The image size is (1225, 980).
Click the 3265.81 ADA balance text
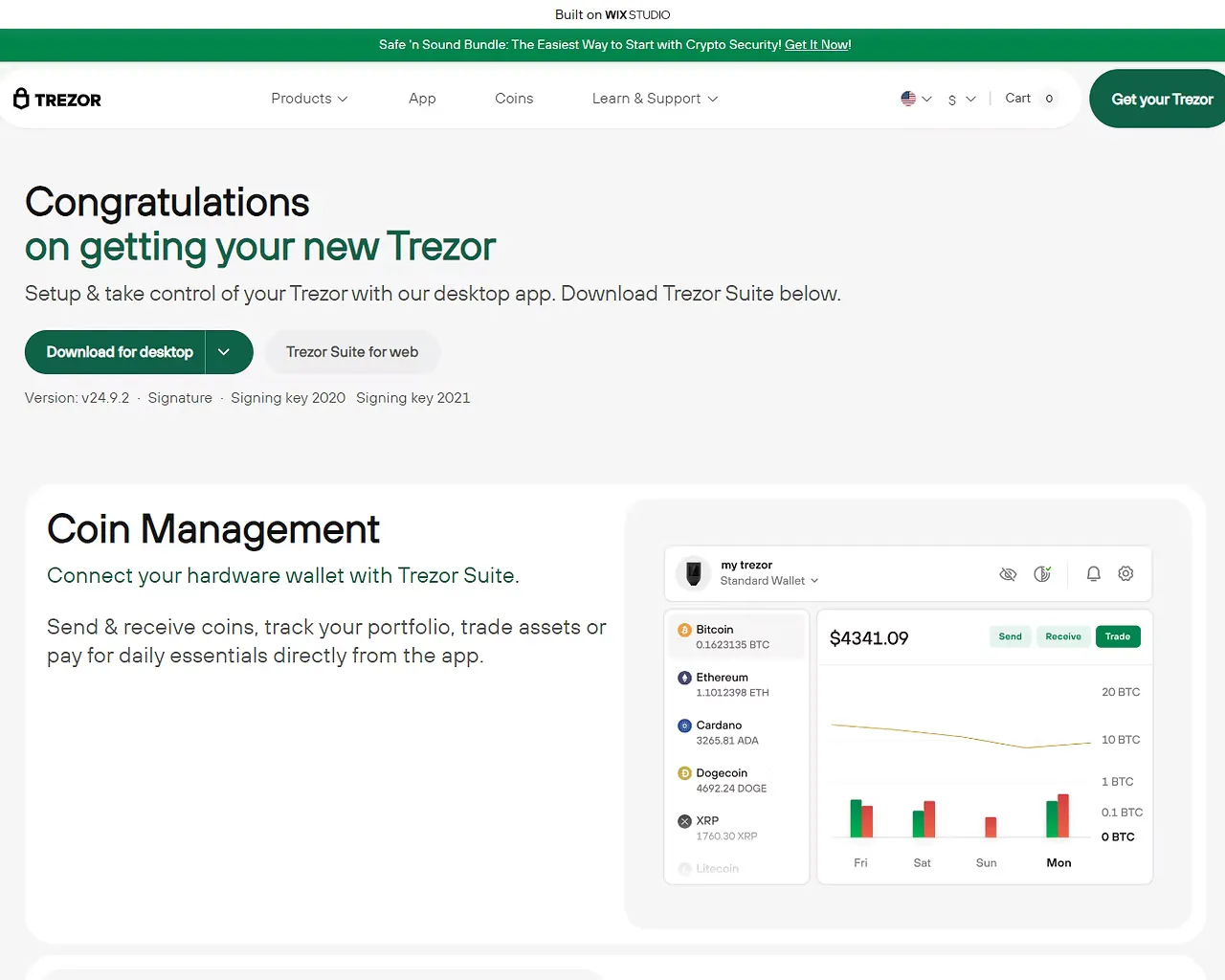(x=727, y=741)
